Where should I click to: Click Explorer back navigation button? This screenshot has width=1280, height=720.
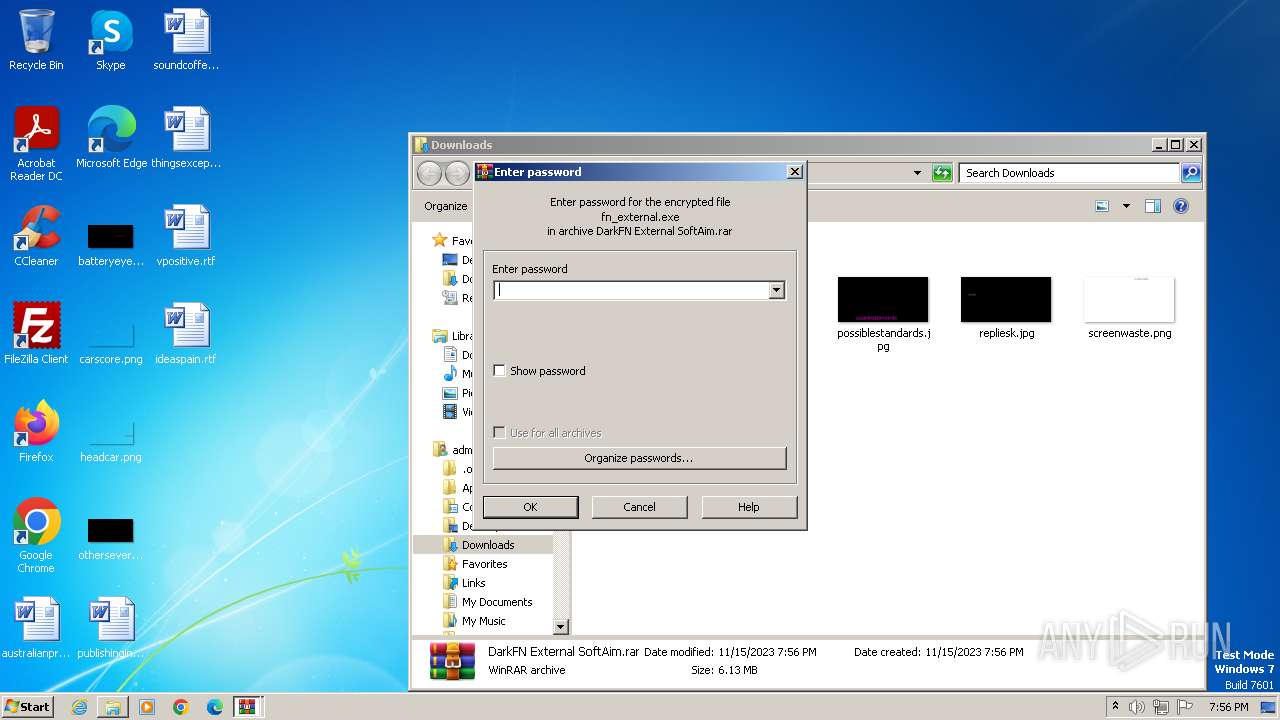coord(429,173)
